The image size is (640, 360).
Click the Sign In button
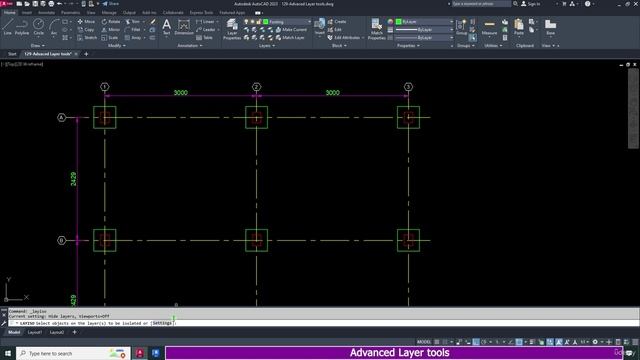point(531,4)
